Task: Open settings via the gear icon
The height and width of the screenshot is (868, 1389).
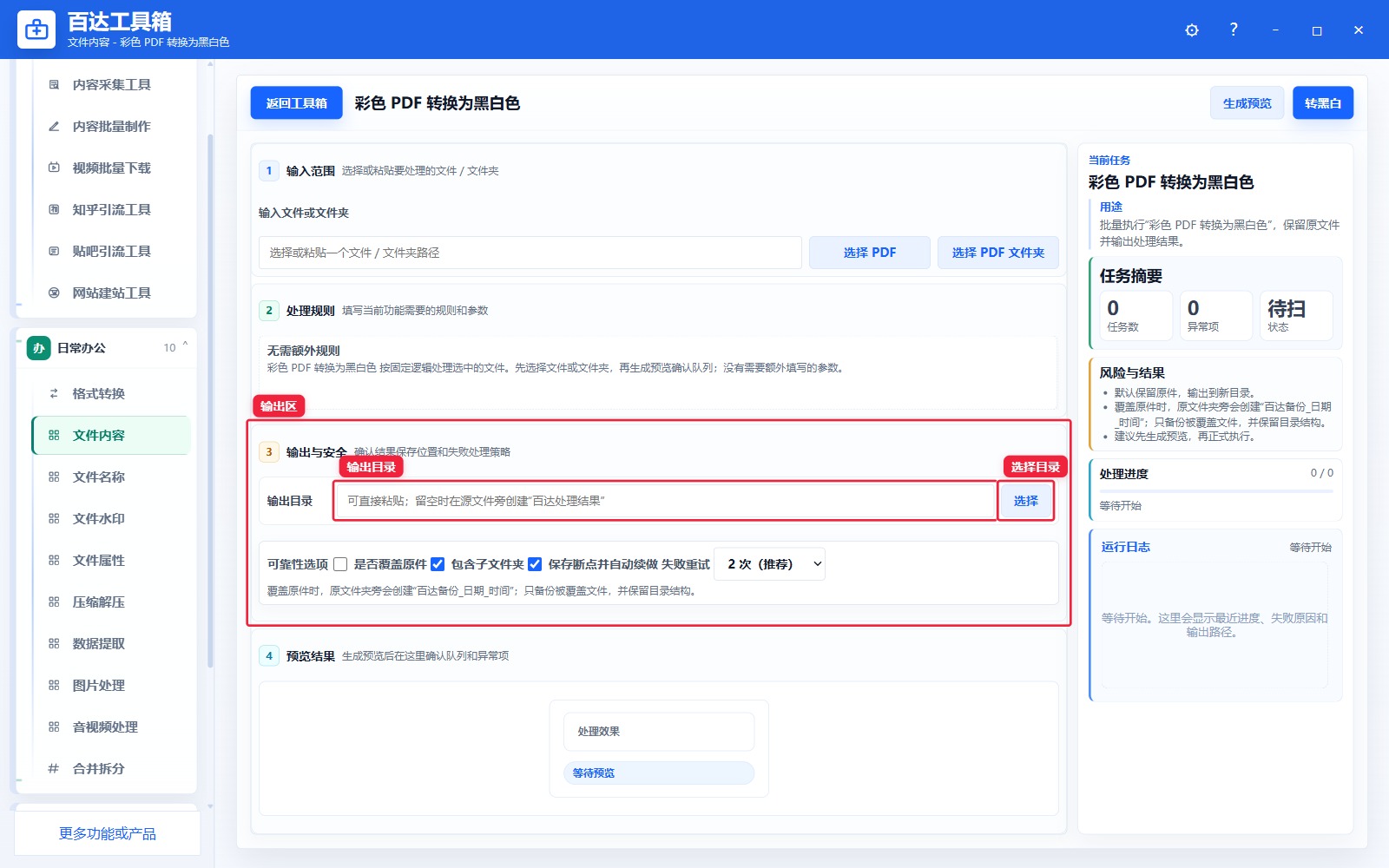Action: tap(1192, 30)
